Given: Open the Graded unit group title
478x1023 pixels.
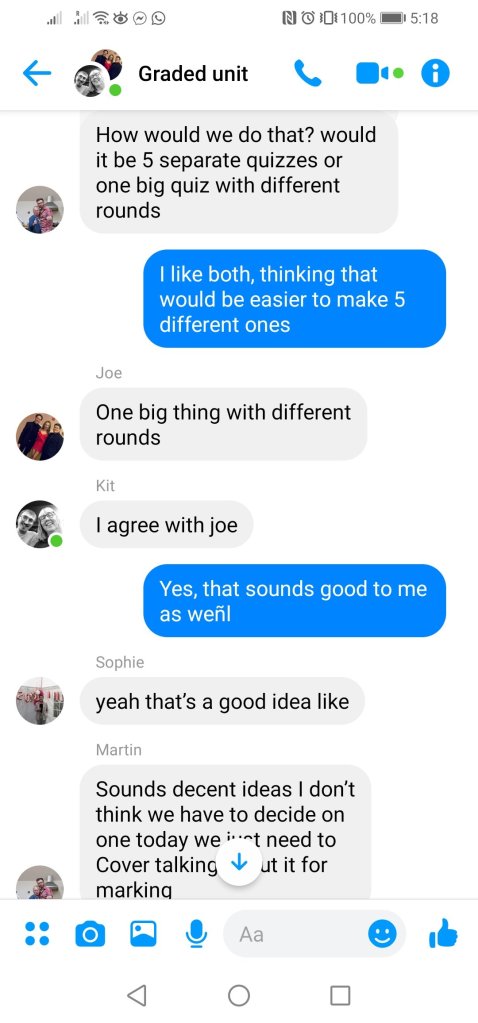Looking at the screenshot, I should pyautogui.click(x=193, y=74).
